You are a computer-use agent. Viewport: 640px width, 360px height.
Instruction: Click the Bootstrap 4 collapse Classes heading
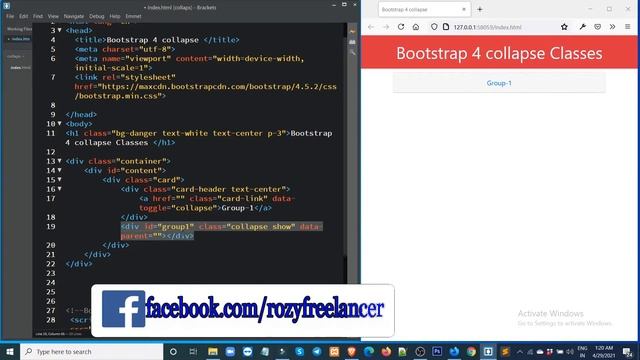[499, 53]
